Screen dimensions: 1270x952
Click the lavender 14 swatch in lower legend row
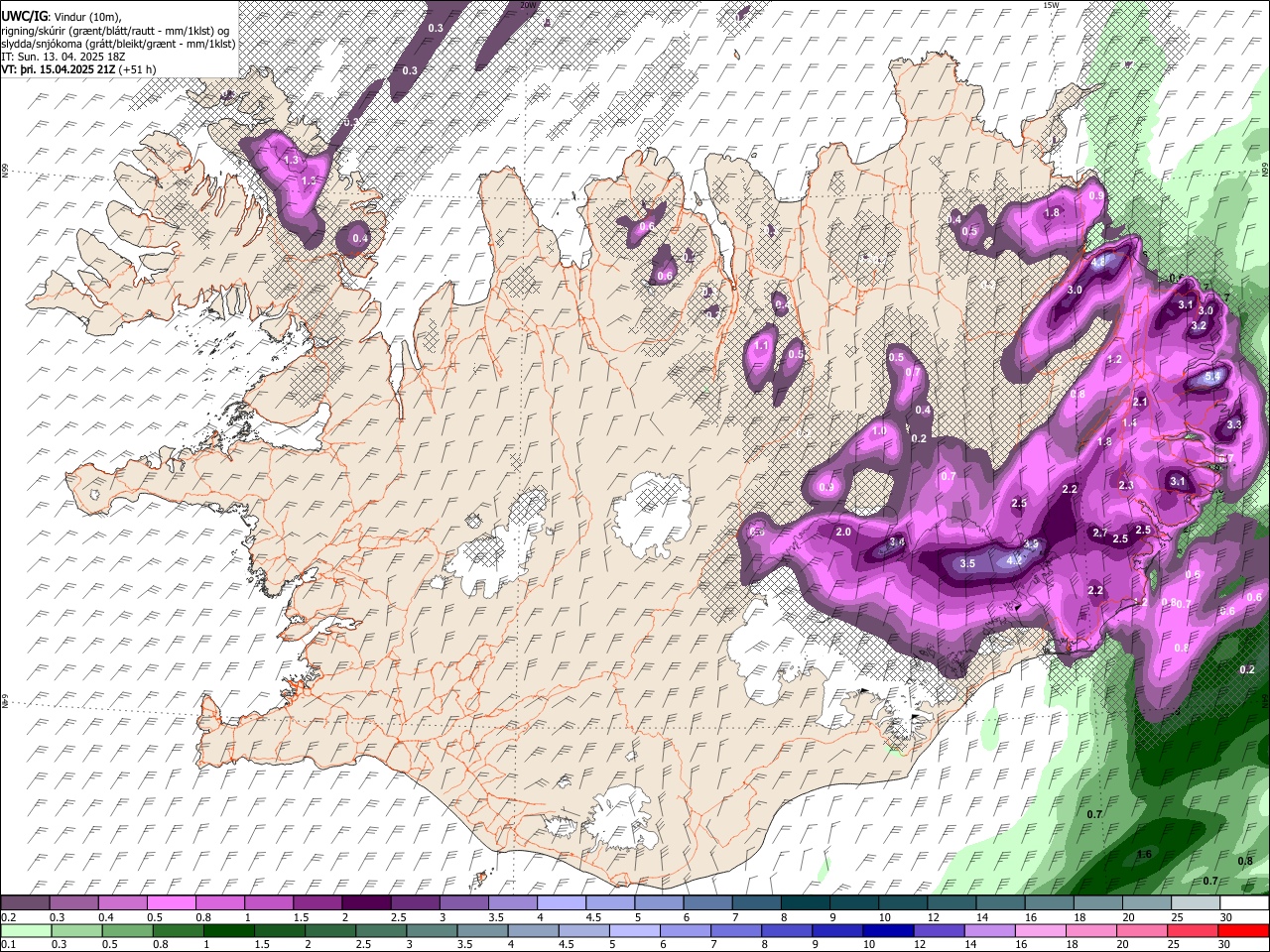coord(988,930)
